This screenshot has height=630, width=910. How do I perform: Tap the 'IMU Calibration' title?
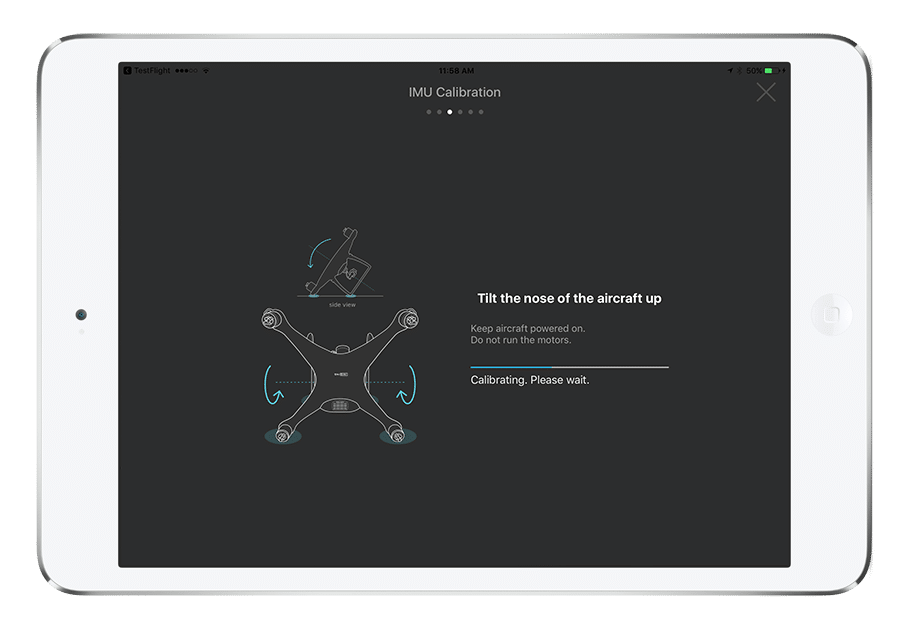454,92
